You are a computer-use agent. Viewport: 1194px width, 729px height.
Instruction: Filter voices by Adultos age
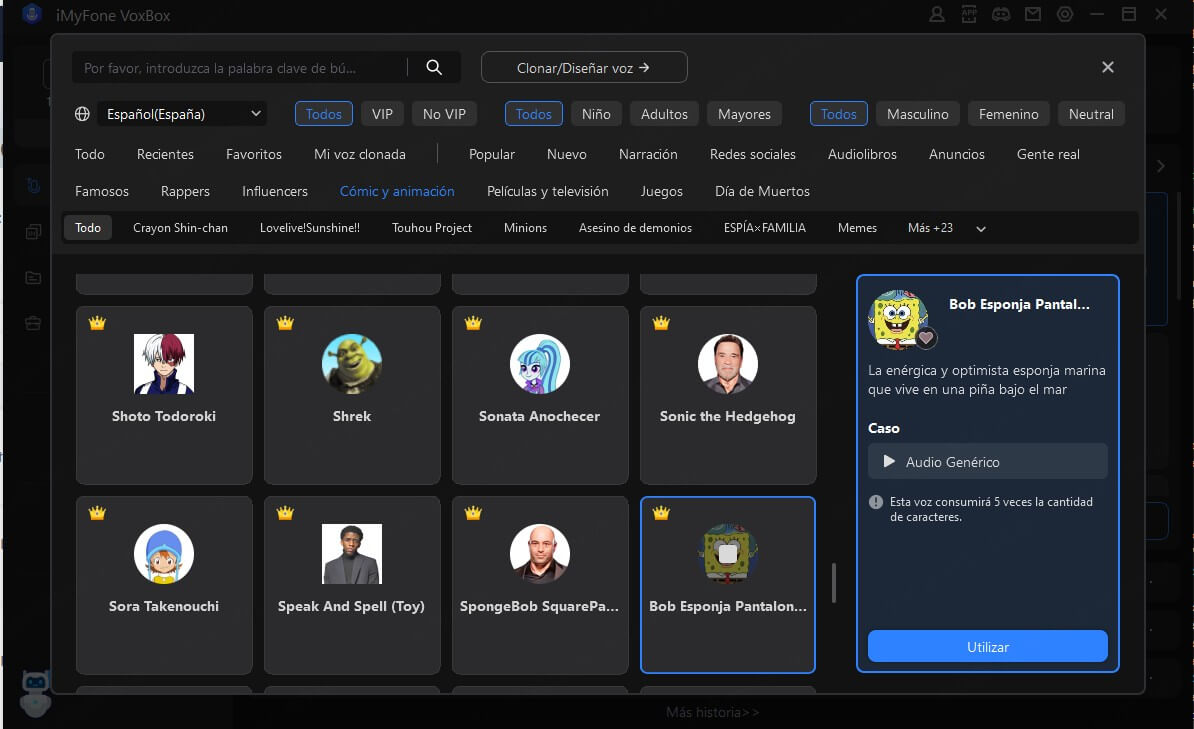(664, 114)
